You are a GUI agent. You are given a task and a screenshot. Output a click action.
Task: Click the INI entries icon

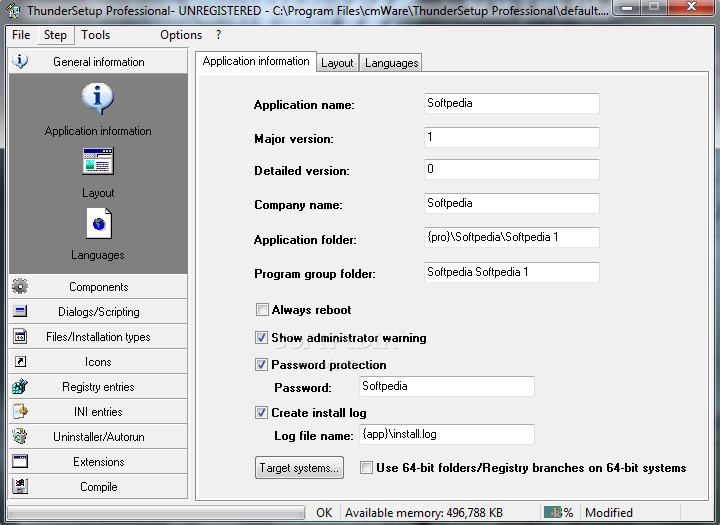point(20,412)
